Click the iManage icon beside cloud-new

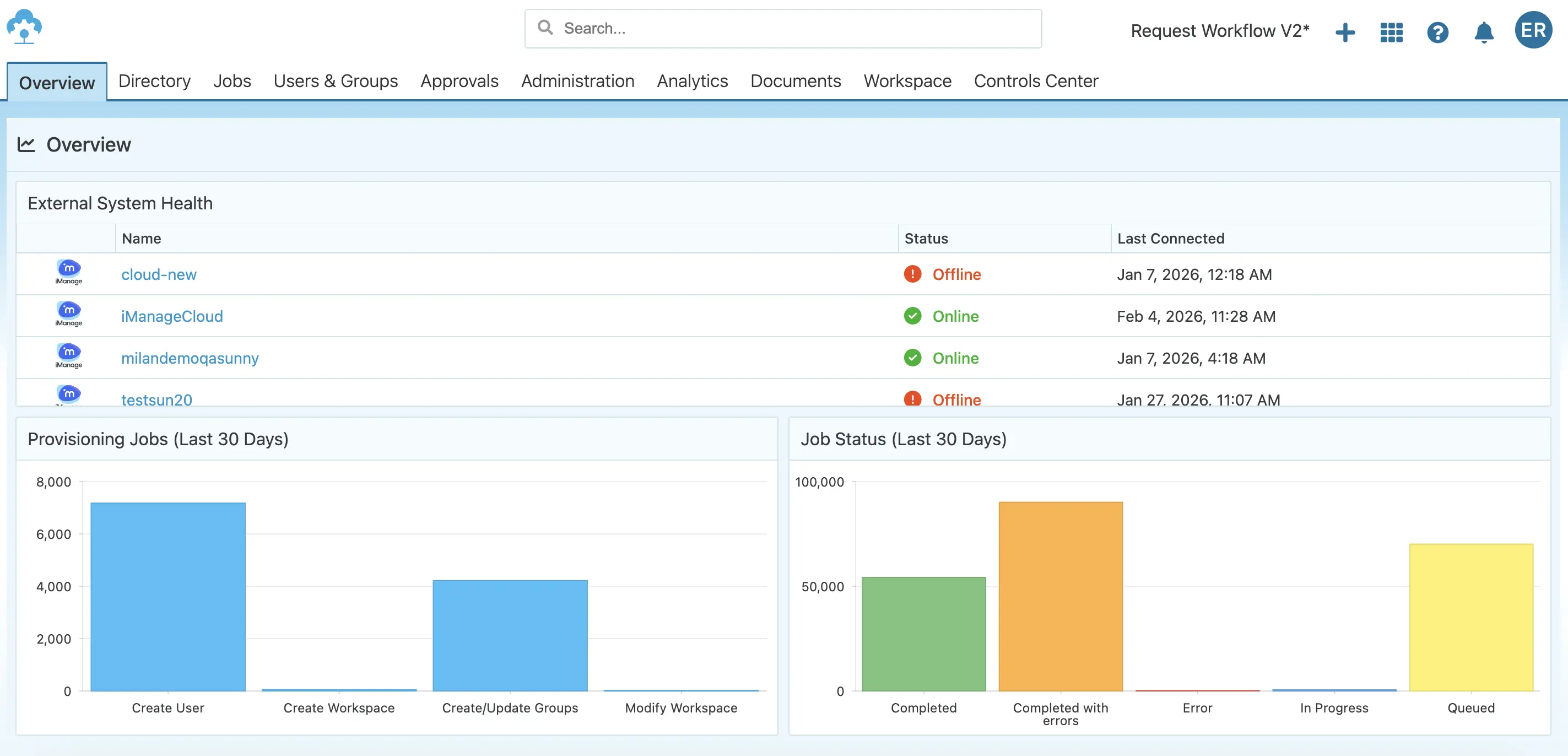(69, 272)
